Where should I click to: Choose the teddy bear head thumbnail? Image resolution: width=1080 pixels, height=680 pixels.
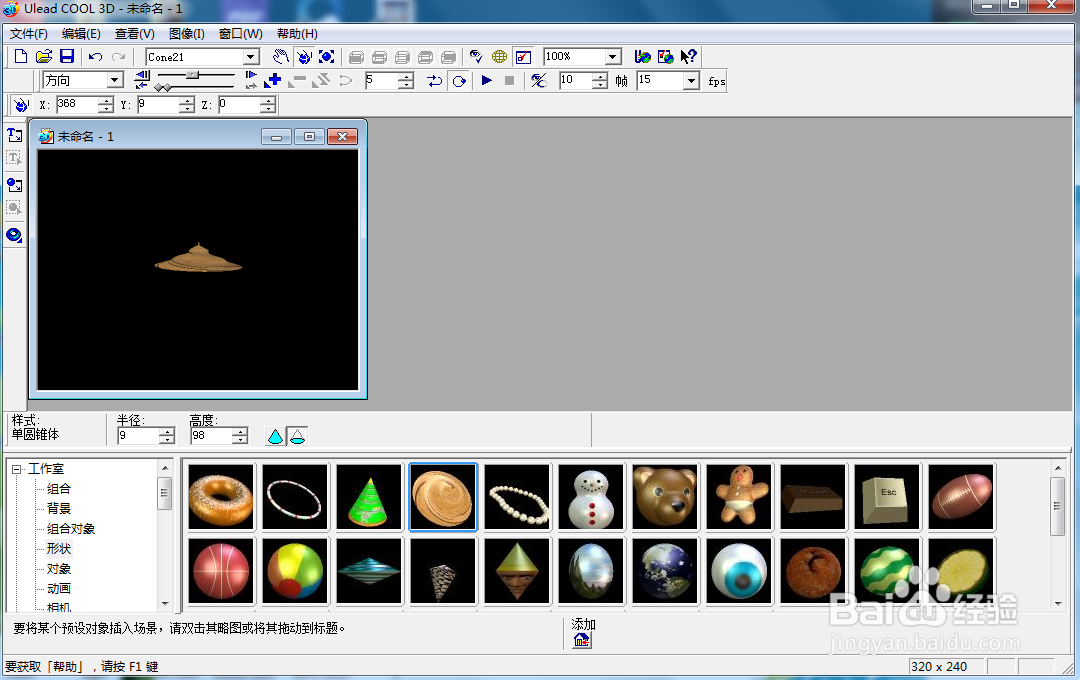(665, 497)
